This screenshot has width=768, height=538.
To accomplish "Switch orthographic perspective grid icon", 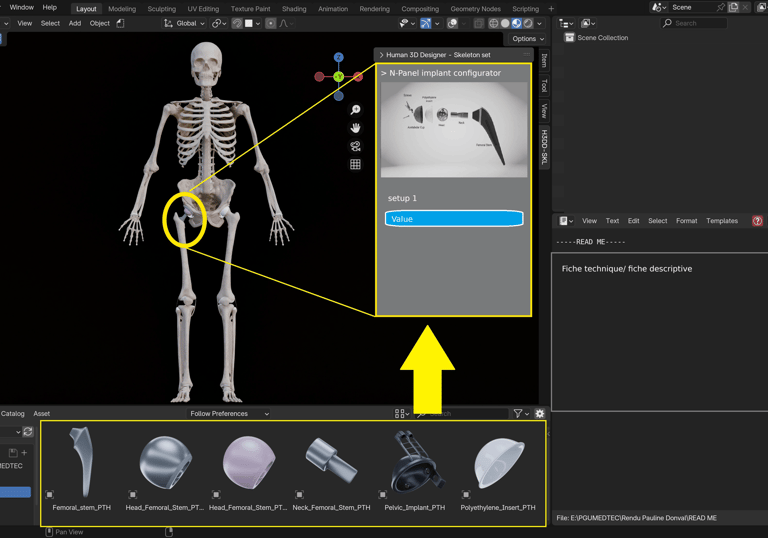I will [x=356, y=164].
